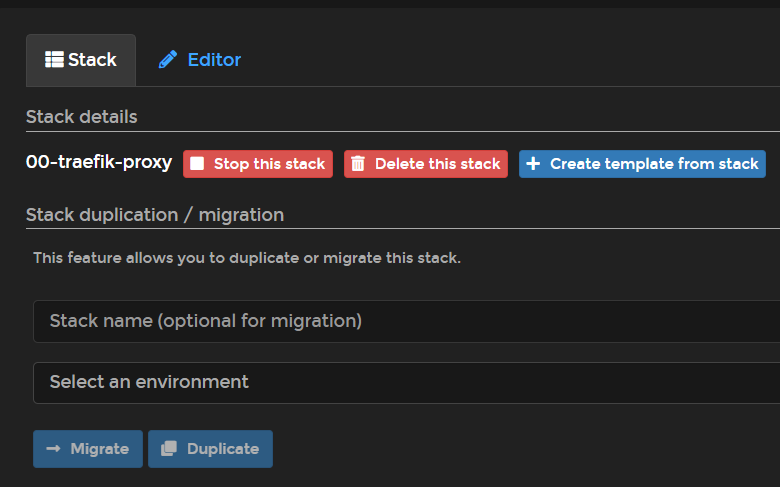Click the square stop icon
780x487 pixels.
(197, 164)
